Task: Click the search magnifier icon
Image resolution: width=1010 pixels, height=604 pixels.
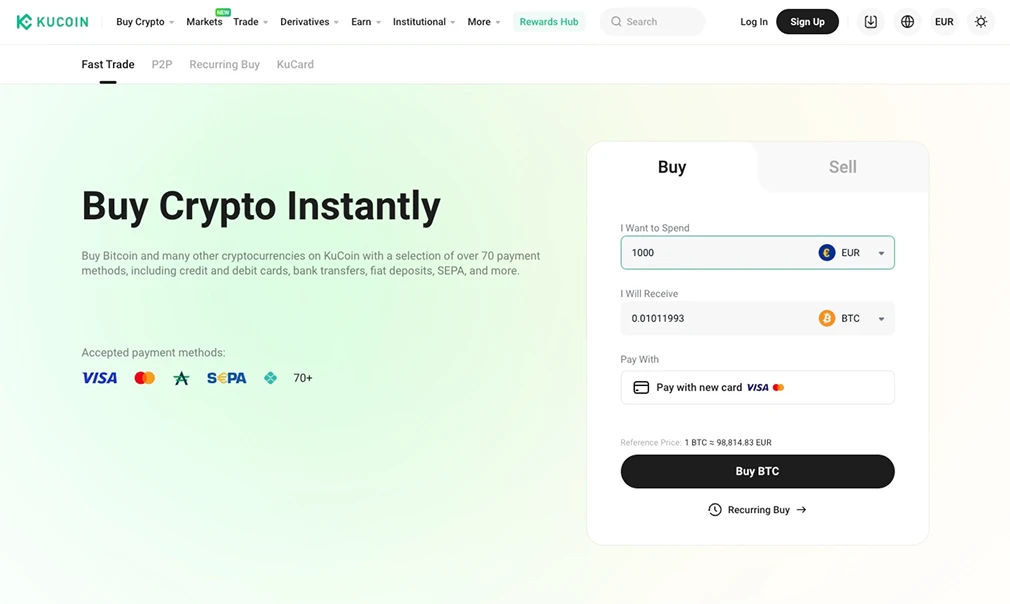Action: tap(616, 20)
